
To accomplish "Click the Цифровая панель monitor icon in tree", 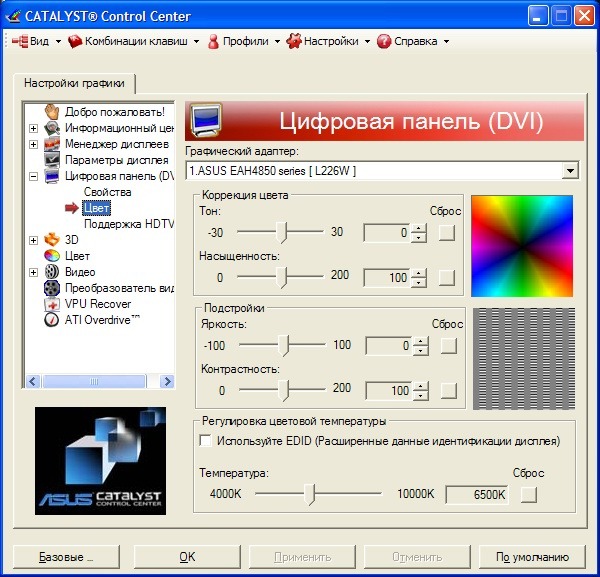I will (52, 176).
